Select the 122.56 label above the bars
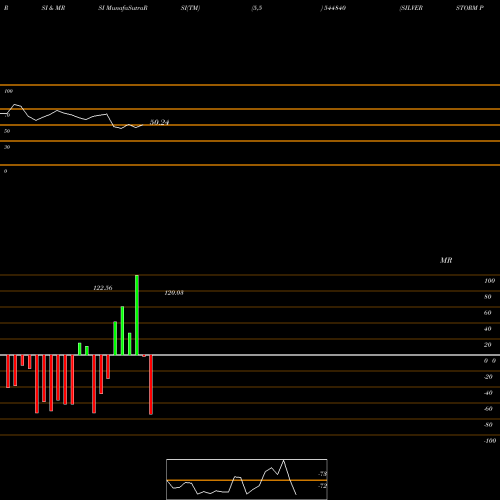Viewport: 500px width, 500px height. click(103, 288)
